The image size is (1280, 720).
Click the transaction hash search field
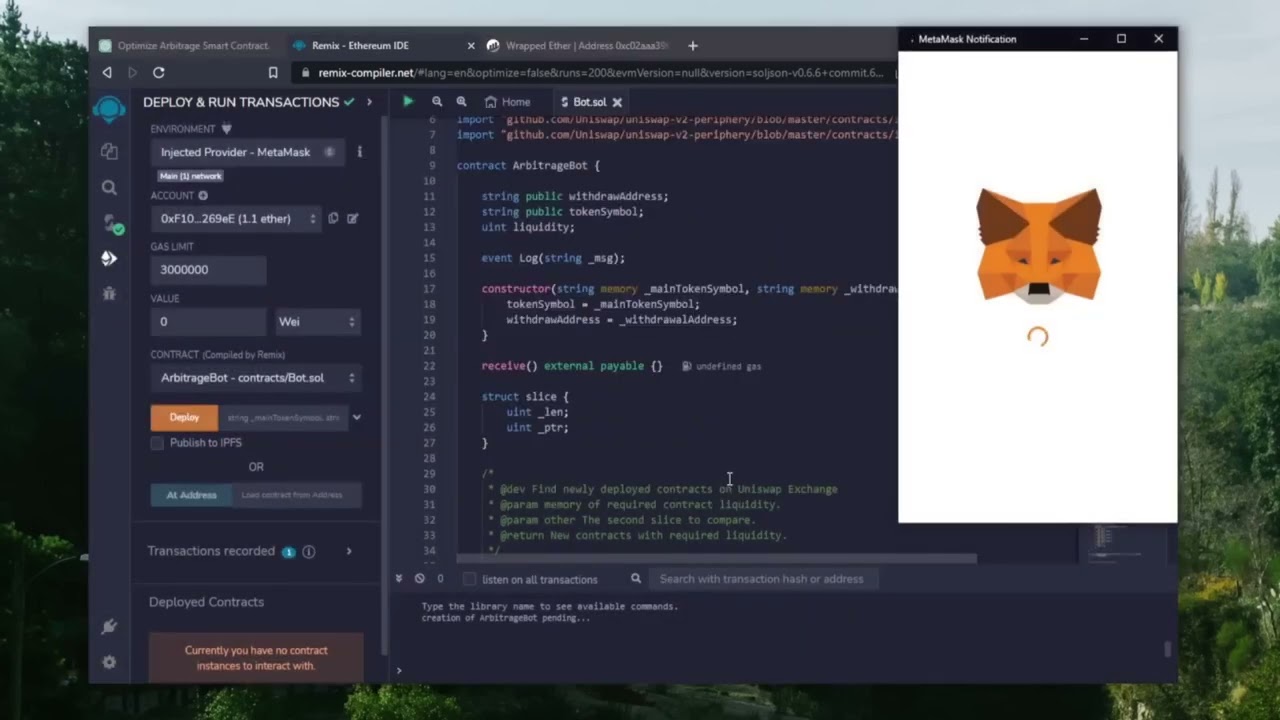[763, 579]
